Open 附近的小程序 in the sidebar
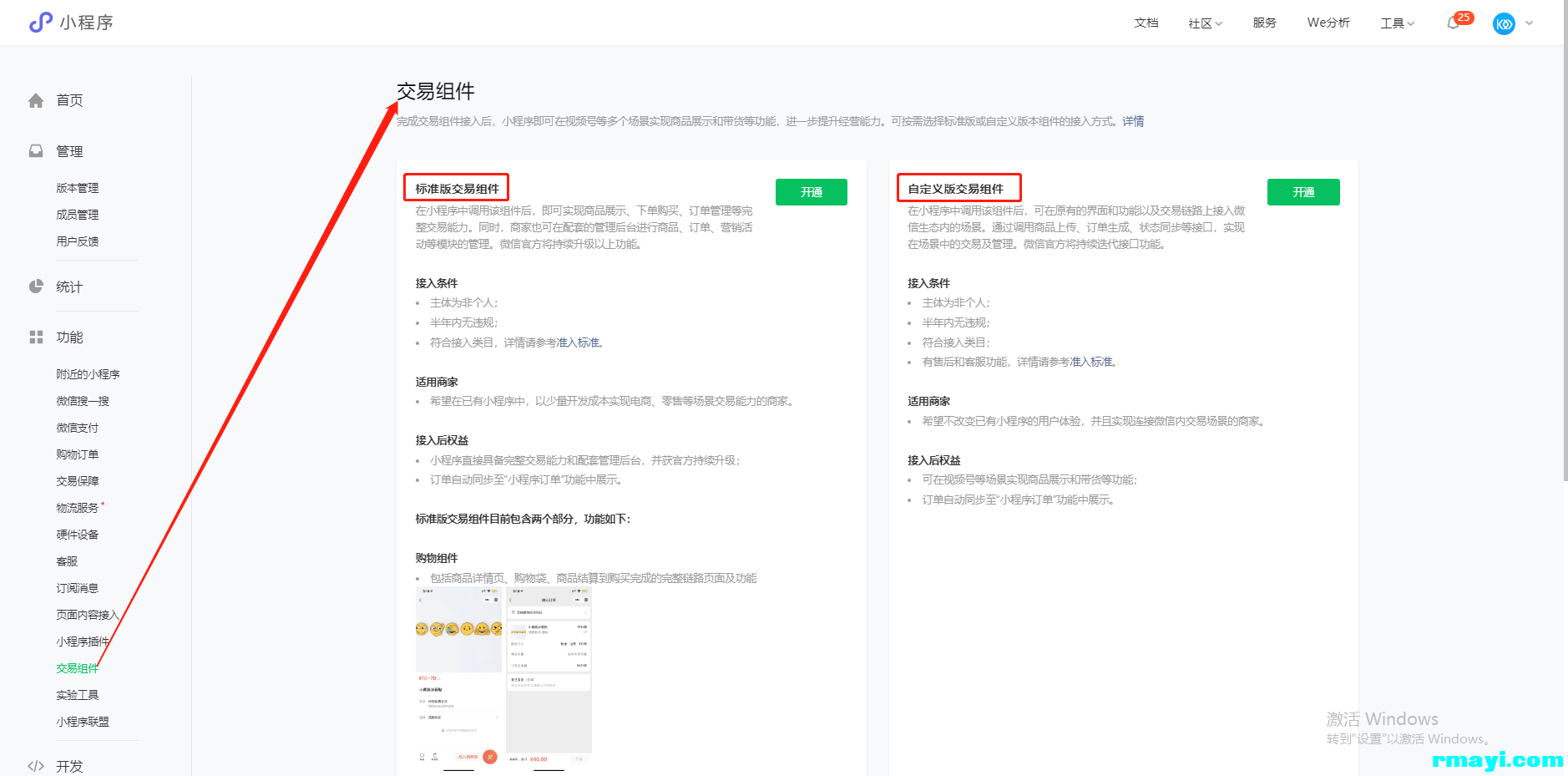This screenshot has height=776, width=1568. (x=88, y=374)
